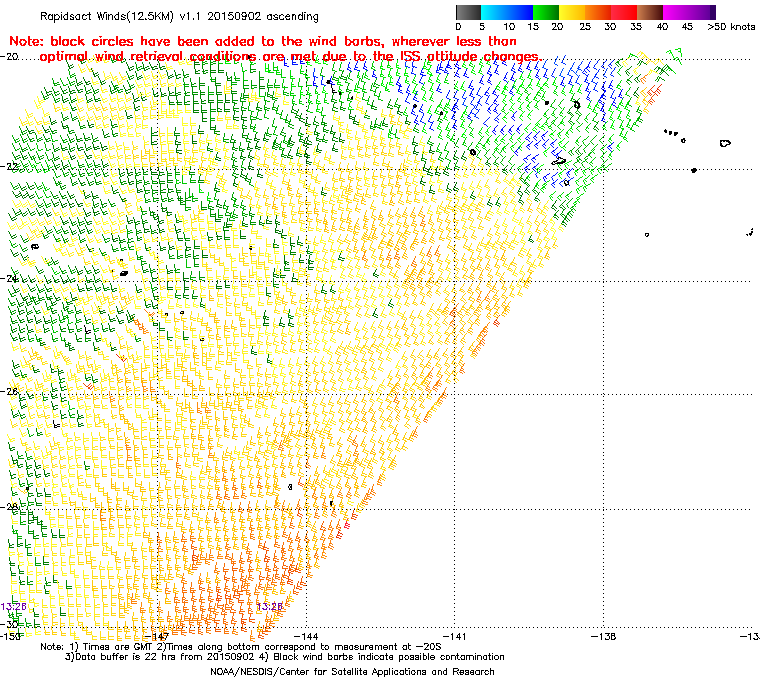Click the '>50 knots' legend label
This screenshot has height=688, width=760.
[731, 27]
